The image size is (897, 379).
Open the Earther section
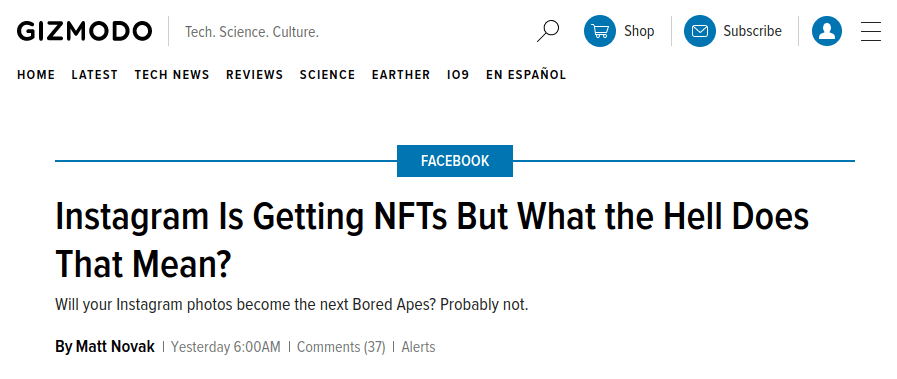(x=401, y=75)
